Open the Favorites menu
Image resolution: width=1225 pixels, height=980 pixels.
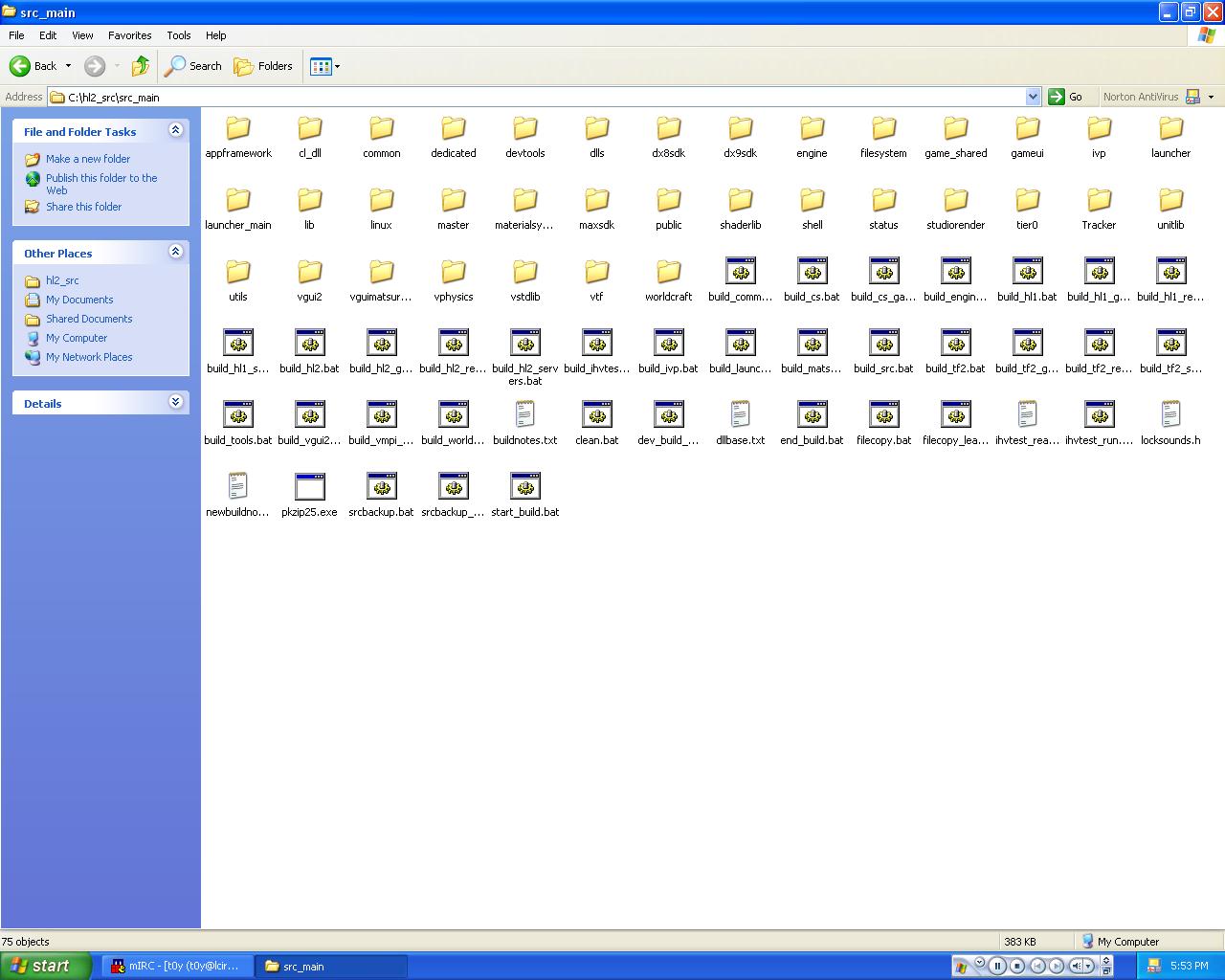(129, 35)
